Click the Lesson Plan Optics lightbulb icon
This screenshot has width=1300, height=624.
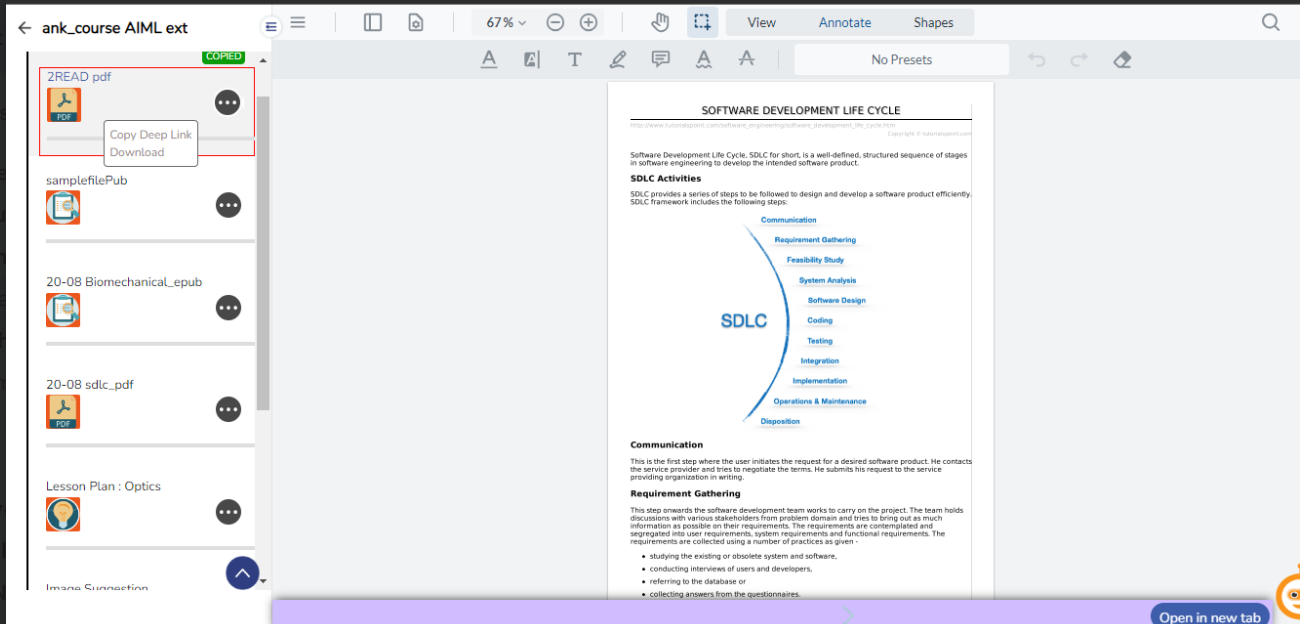(x=63, y=514)
